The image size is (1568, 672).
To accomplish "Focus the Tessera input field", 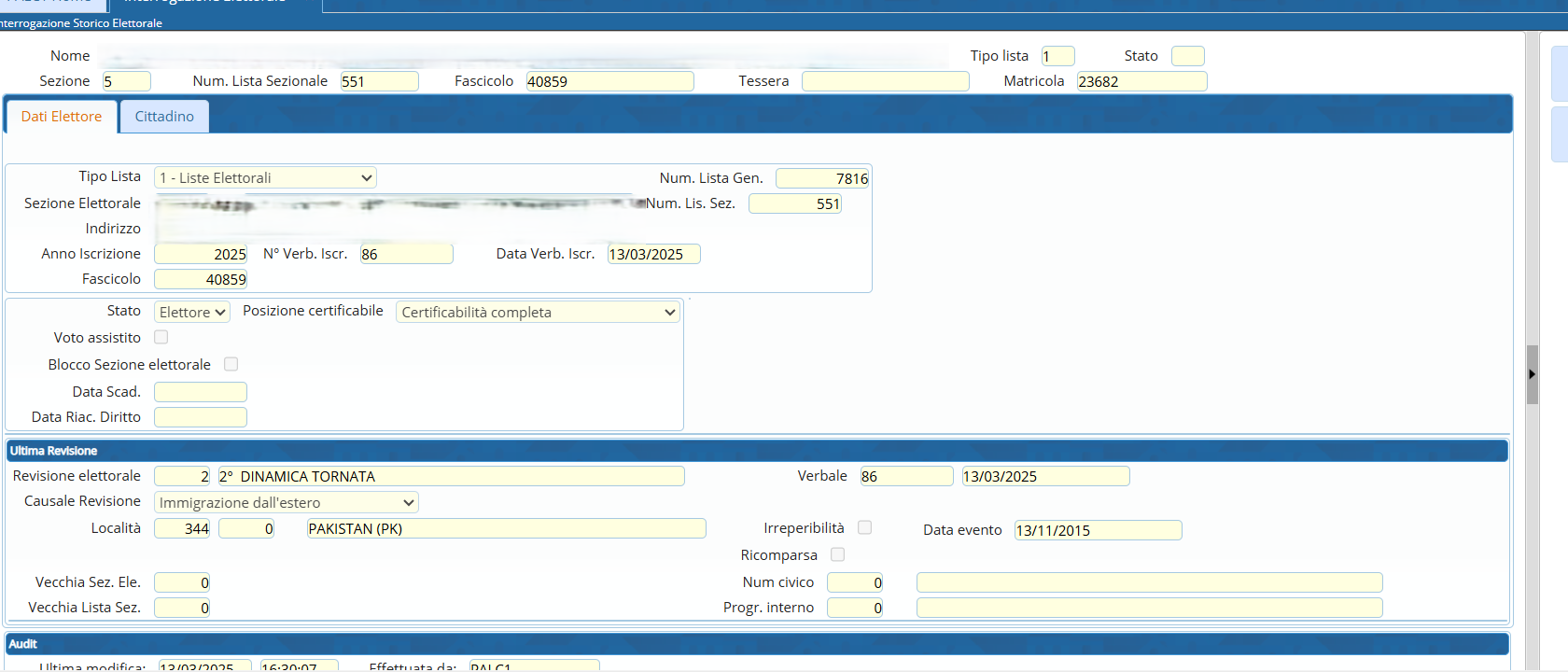I will pyautogui.click(x=885, y=81).
